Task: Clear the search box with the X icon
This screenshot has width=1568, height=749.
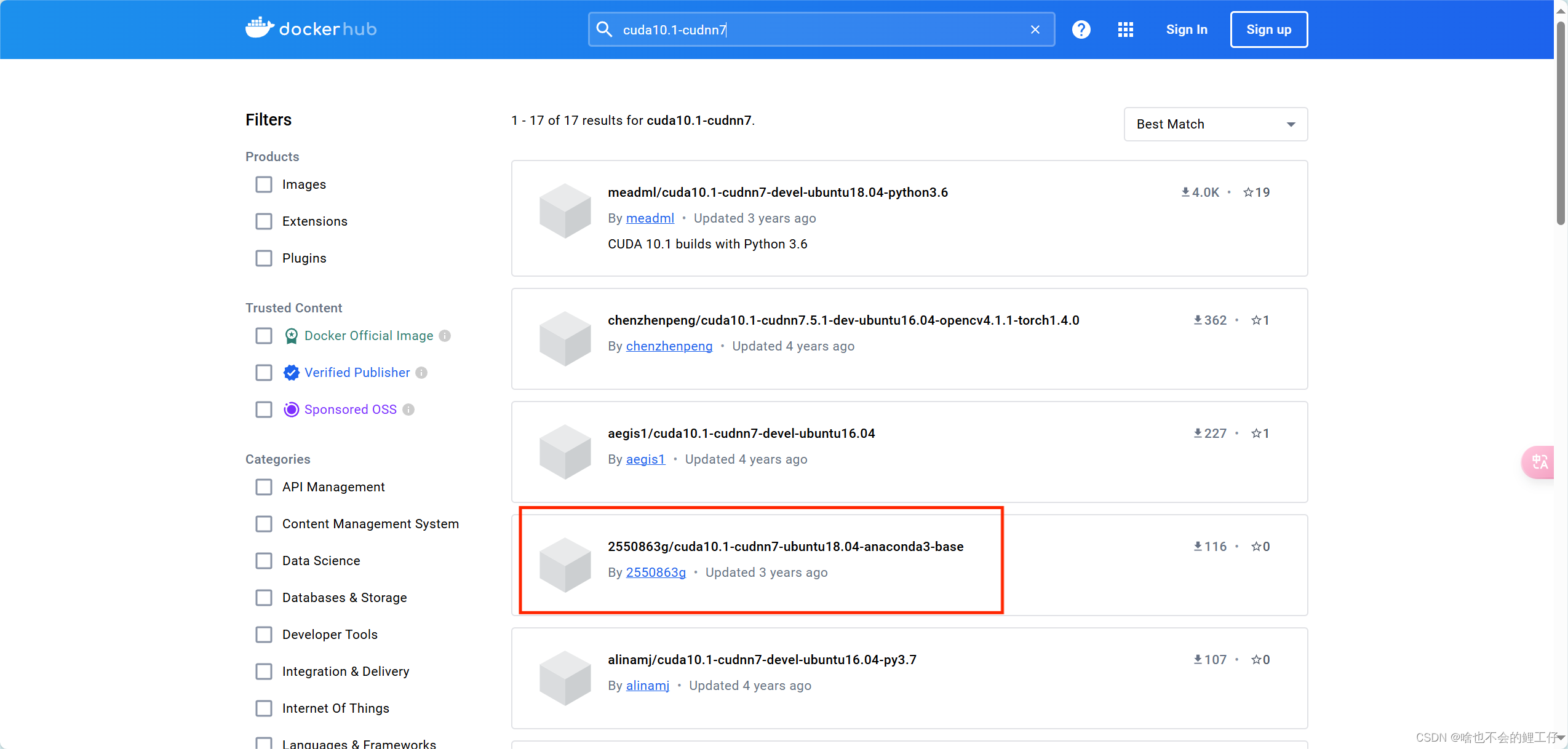Action: pos(1035,29)
